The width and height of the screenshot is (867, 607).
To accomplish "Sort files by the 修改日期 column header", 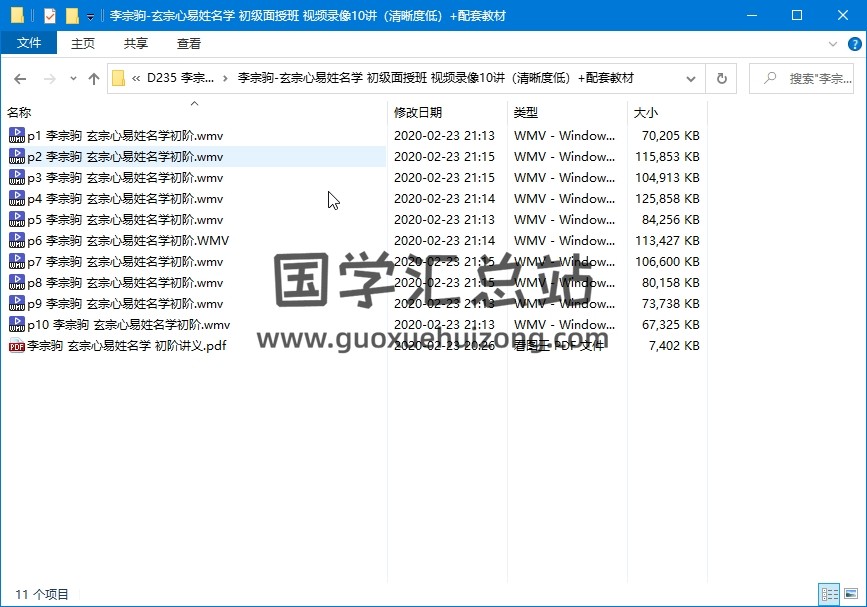I will [418, 113].
